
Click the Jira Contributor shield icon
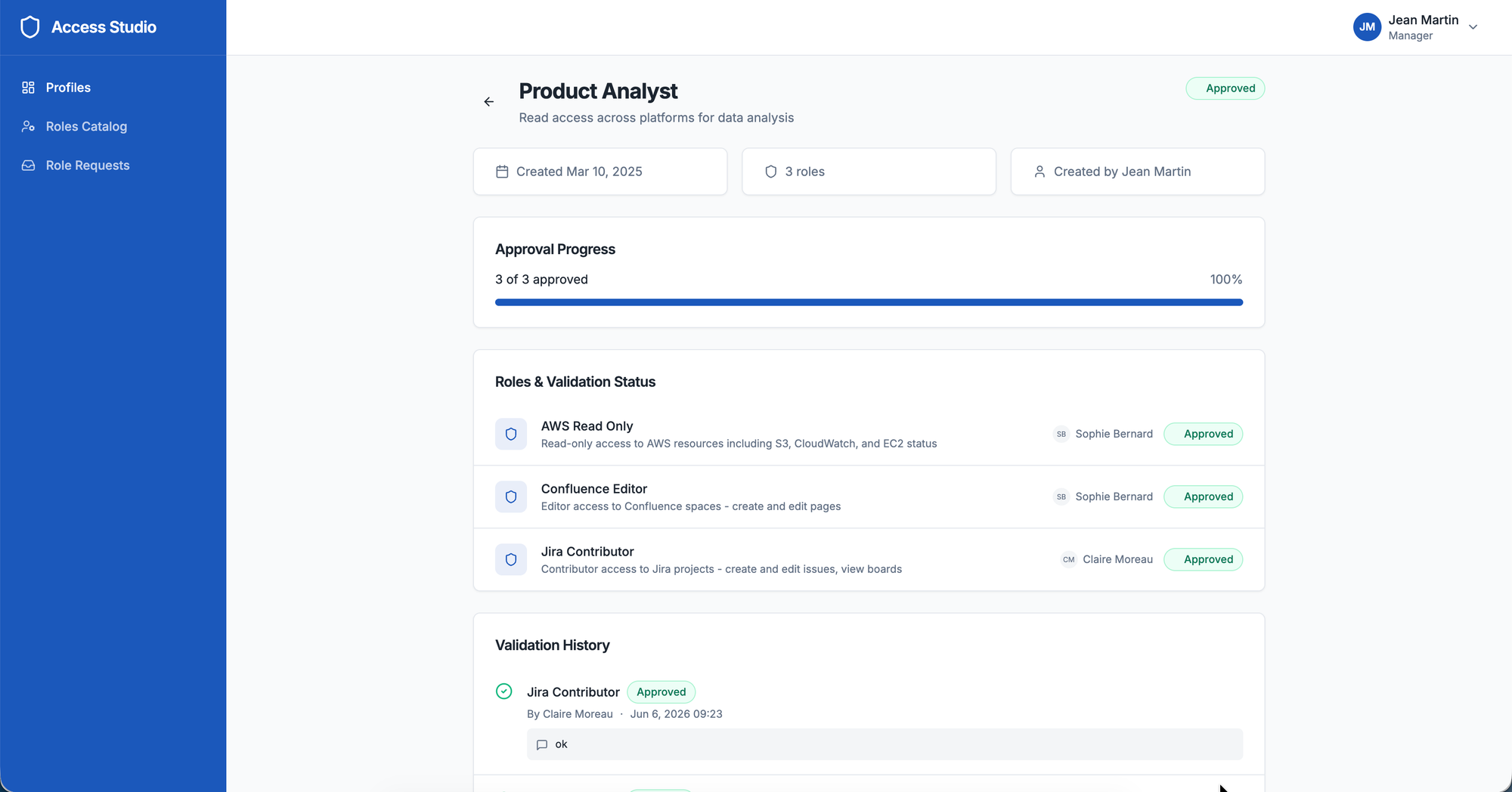(511, 560)
